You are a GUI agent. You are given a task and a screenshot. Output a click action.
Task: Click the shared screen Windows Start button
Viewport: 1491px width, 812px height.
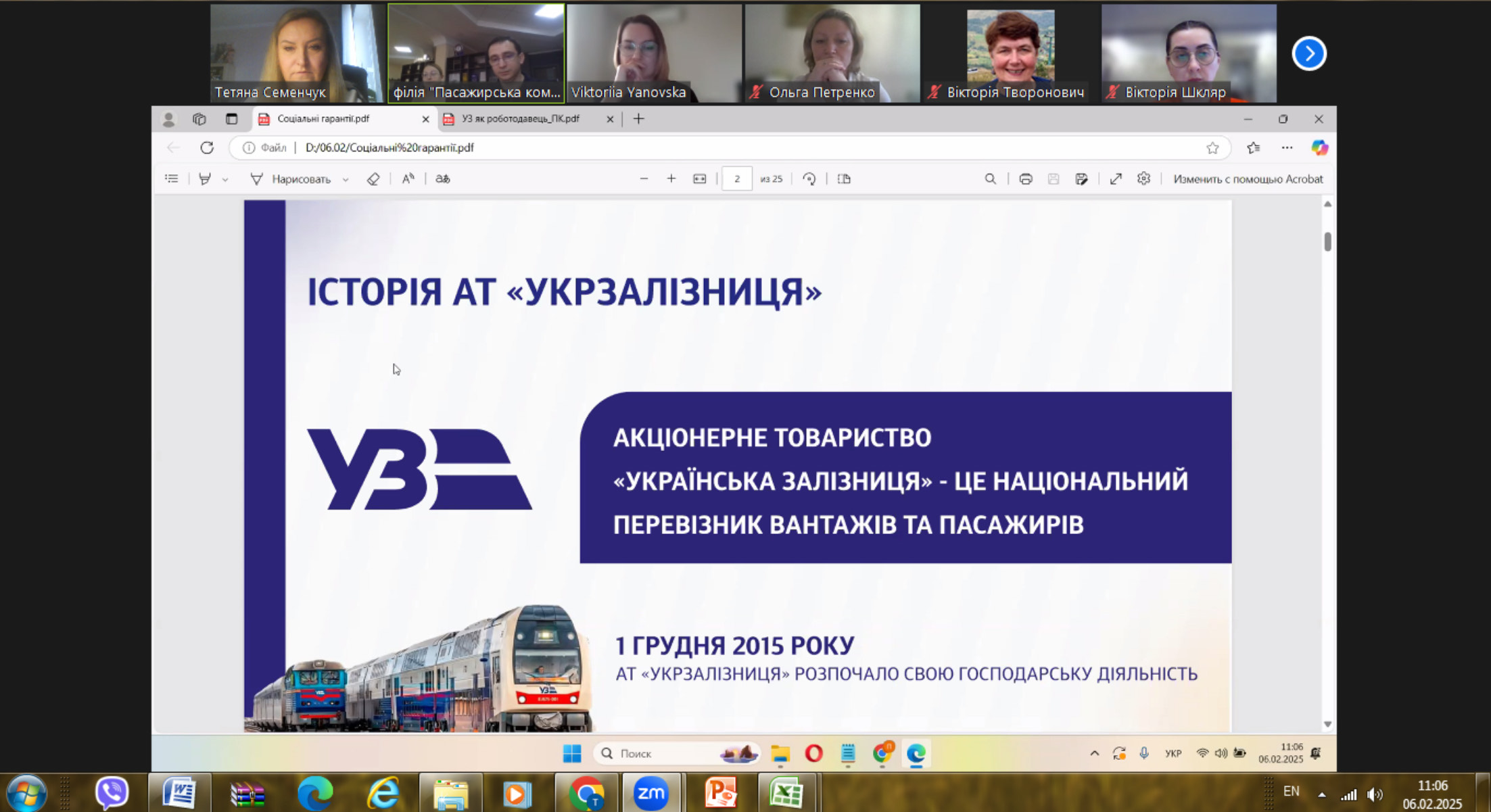tap(572, 753)
